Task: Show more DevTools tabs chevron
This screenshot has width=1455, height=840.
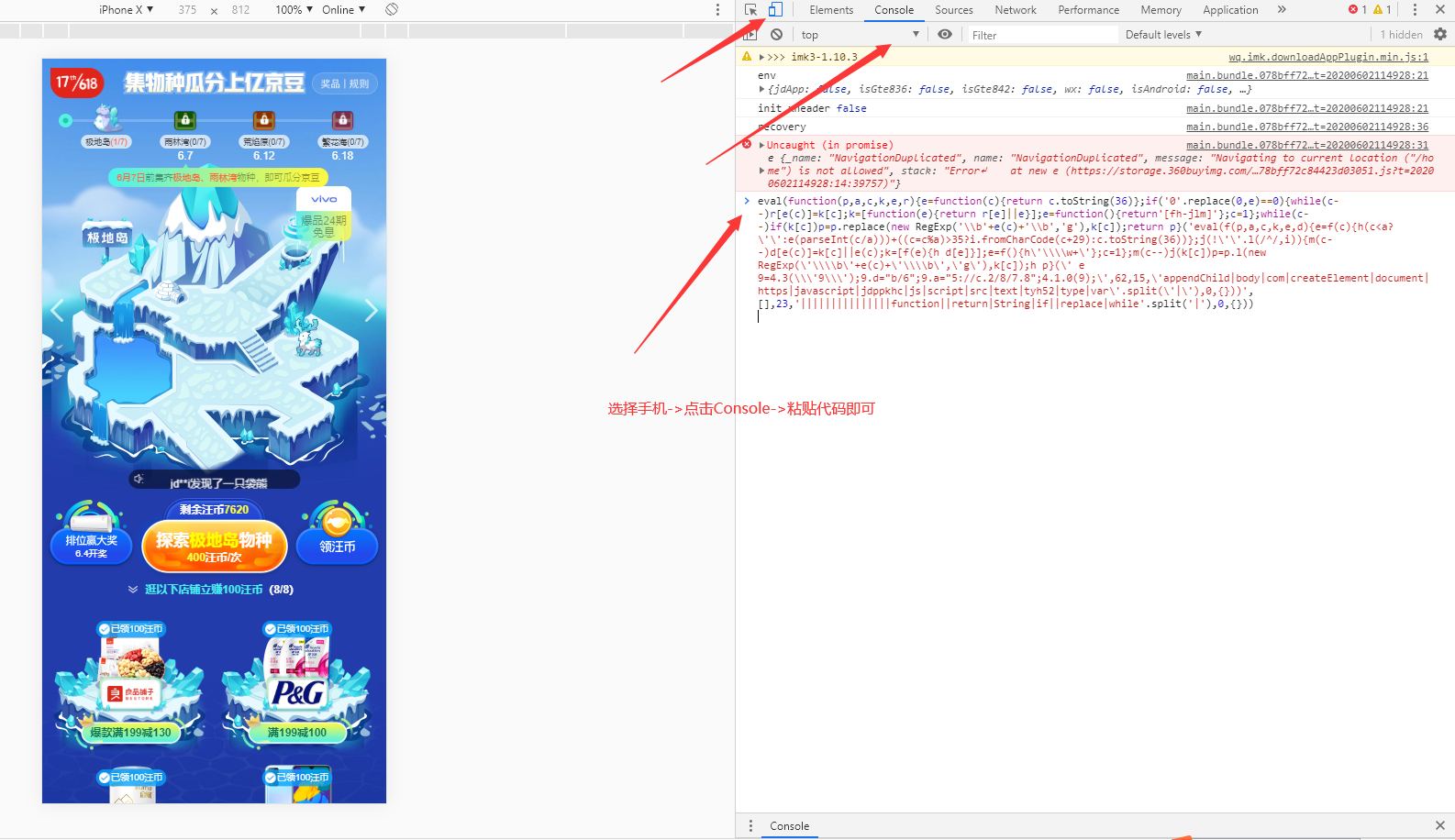Action: pos(1282,10)
